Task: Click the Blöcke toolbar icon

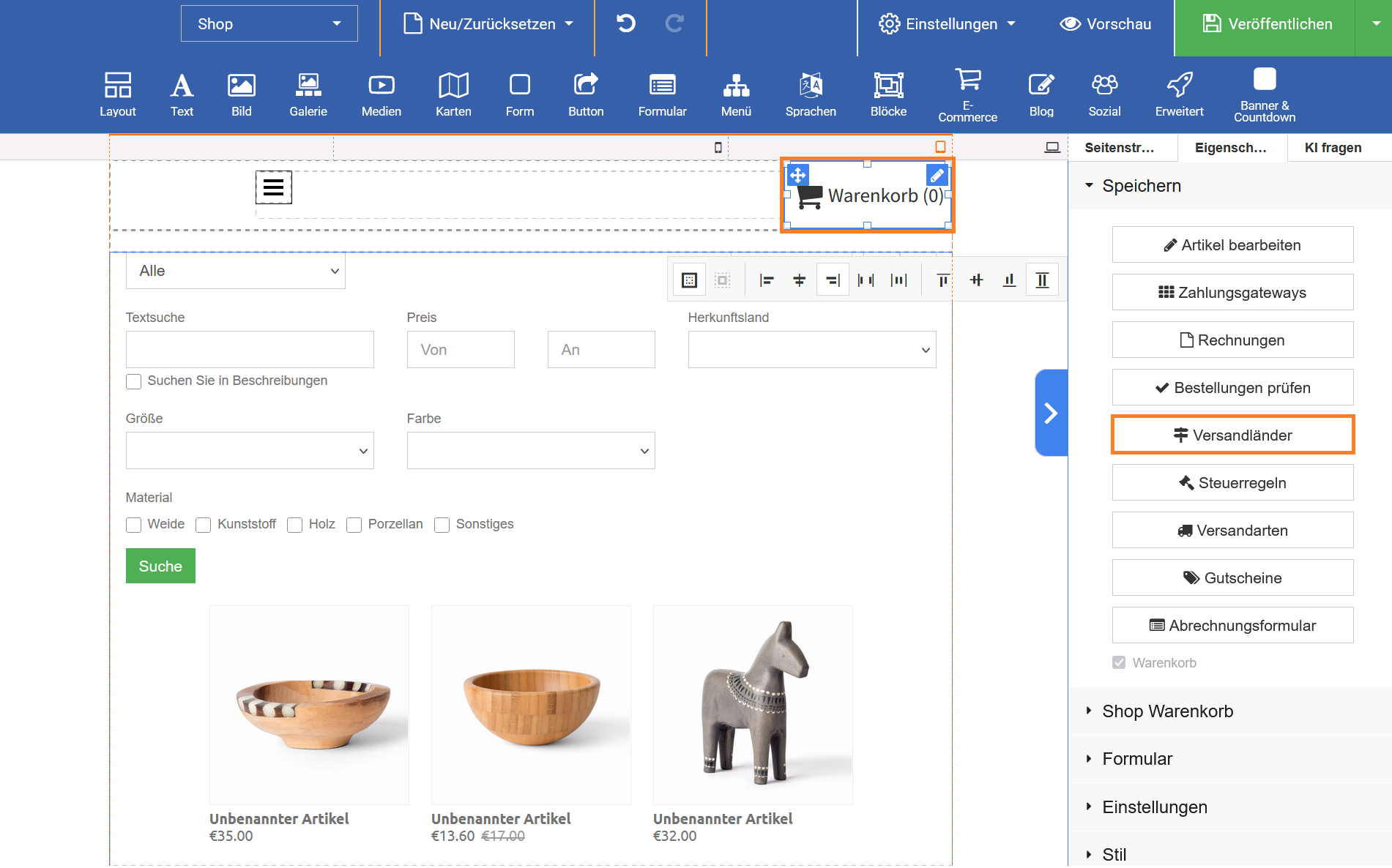Action: click(888, 95)
